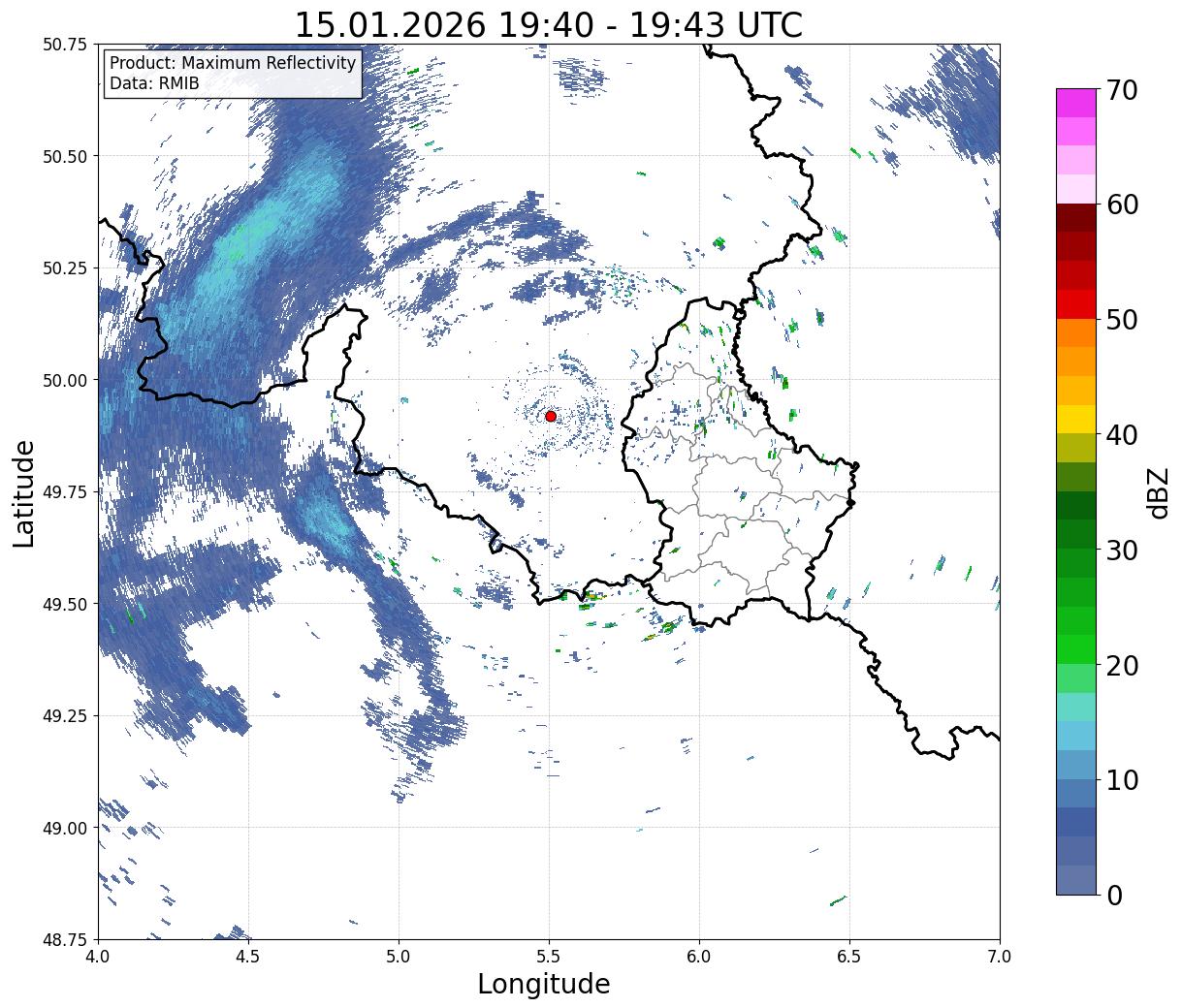The height and width of the screenshot is (1008, 1182).
Task: Click the latitude tick label 50.75
Action: pyautogui.click(x=64, y=45)
